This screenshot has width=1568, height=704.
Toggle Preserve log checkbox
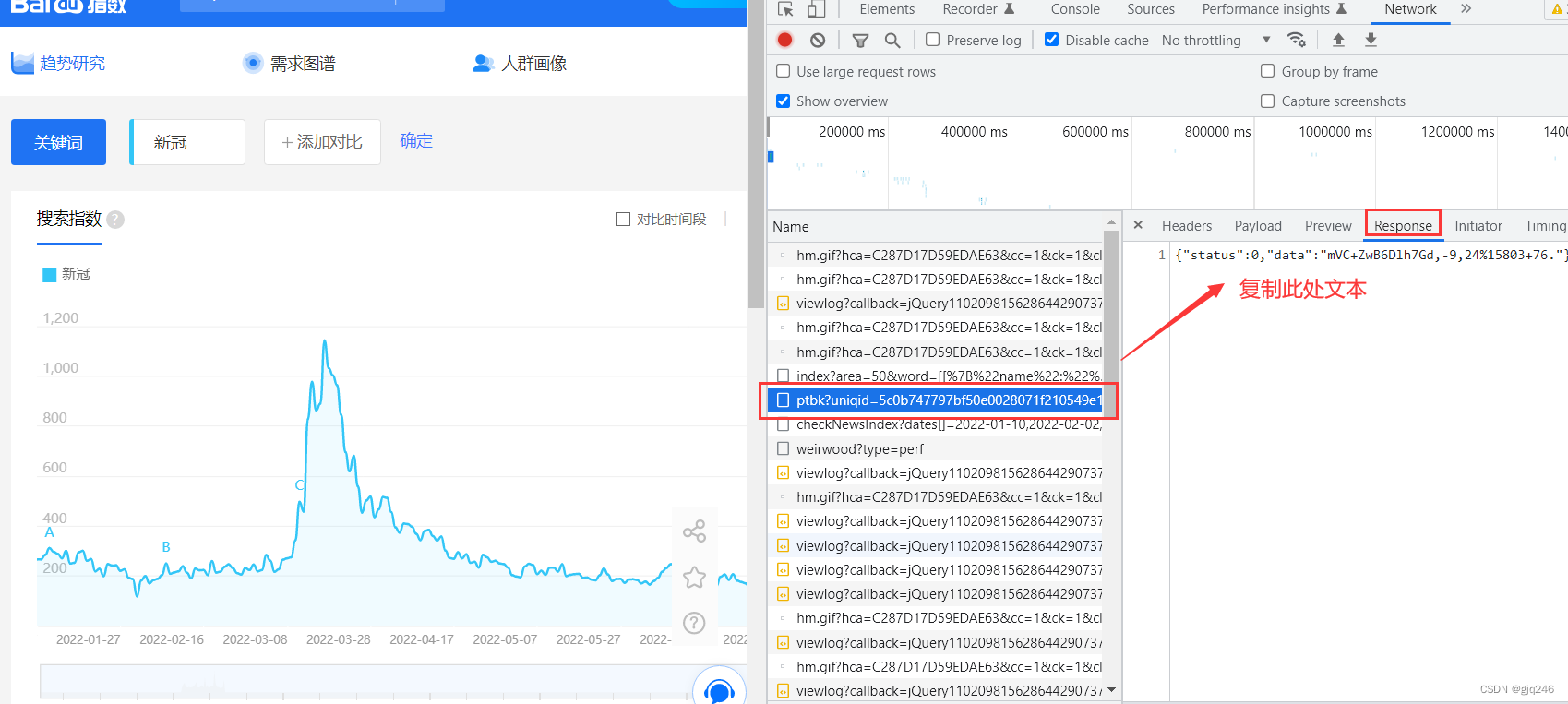[x=932, y=40]
